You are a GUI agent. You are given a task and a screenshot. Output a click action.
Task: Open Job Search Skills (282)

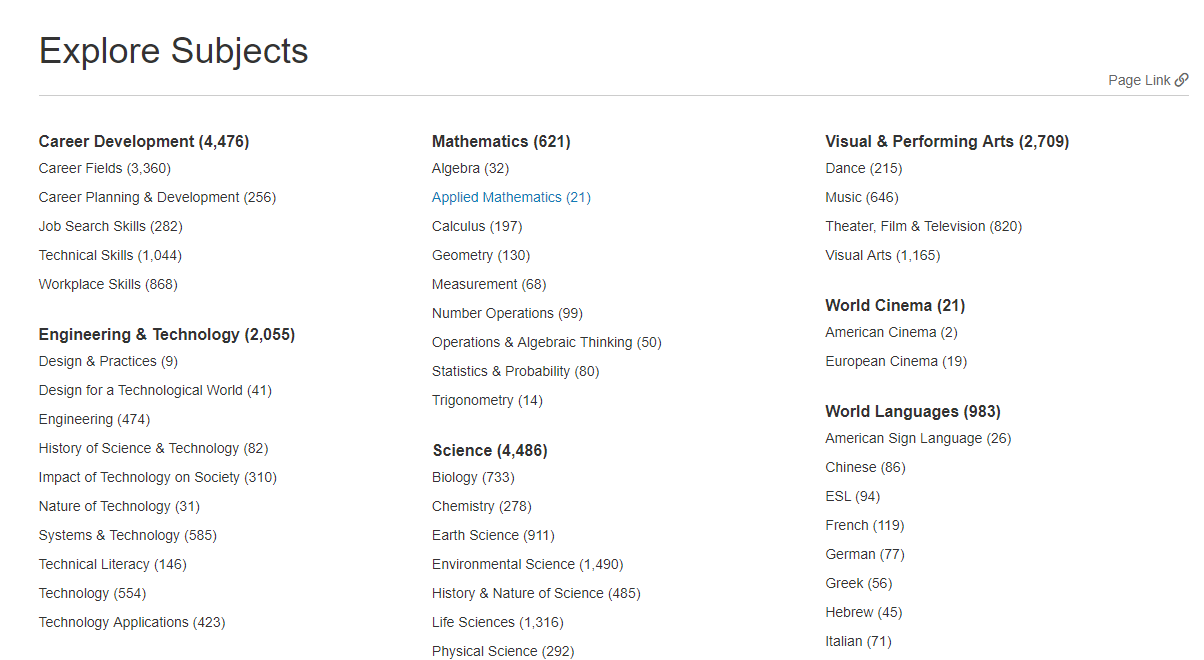[111, 226]
